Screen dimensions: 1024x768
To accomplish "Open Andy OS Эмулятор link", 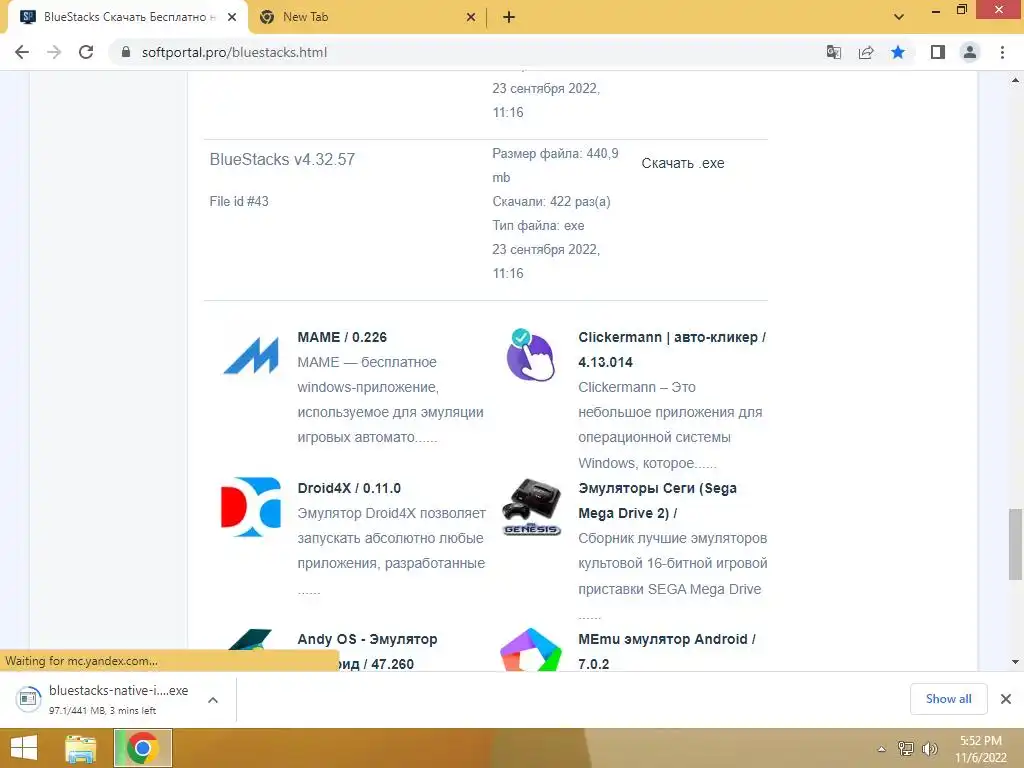I will tap(367, 651).
